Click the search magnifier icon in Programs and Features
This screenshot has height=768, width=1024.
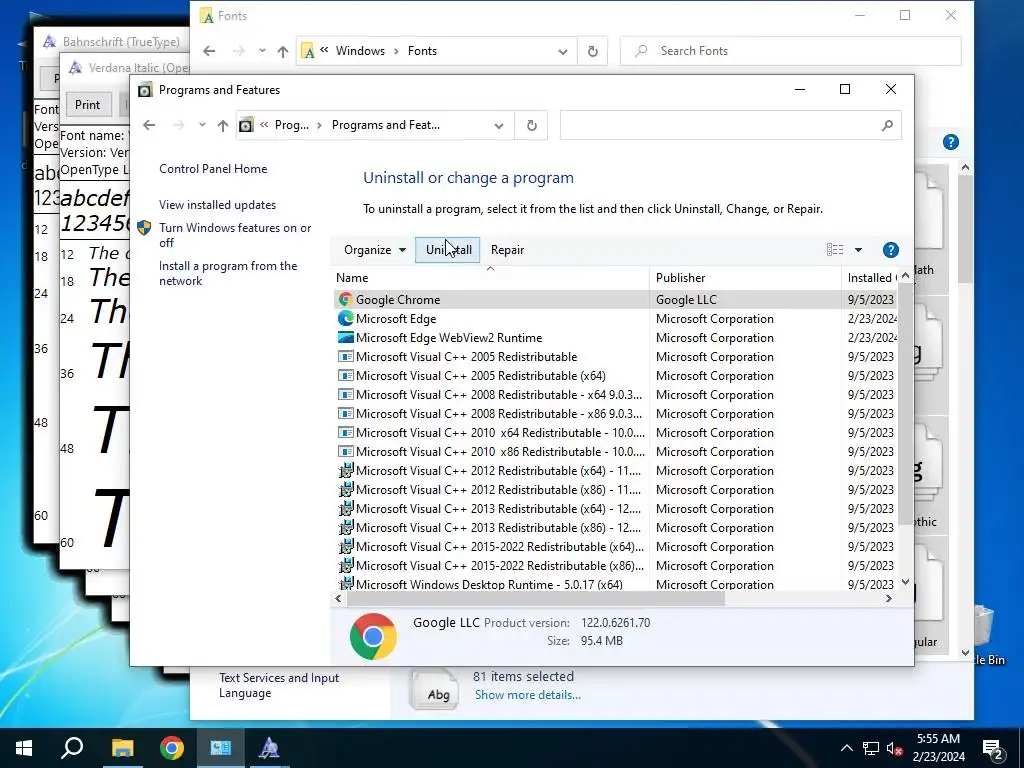(x=887, y=125)
